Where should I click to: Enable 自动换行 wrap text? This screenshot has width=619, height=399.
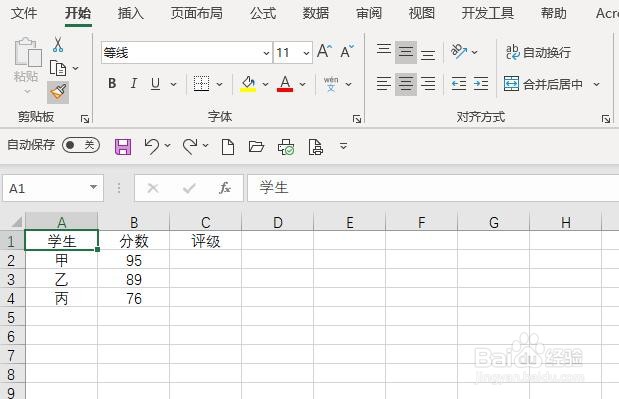(x=538, y=52)
